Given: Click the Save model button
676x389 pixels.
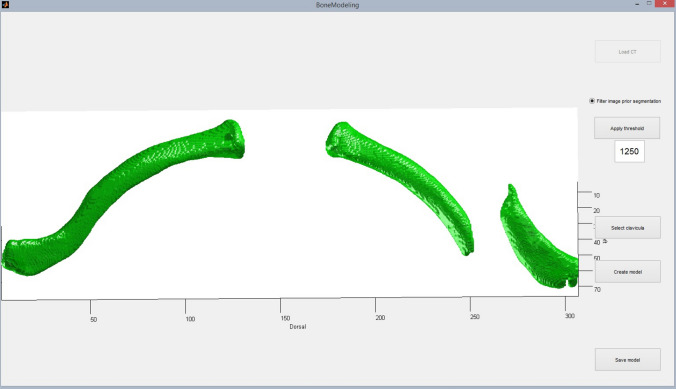Looking at the screenshot, I should point(628,360).
